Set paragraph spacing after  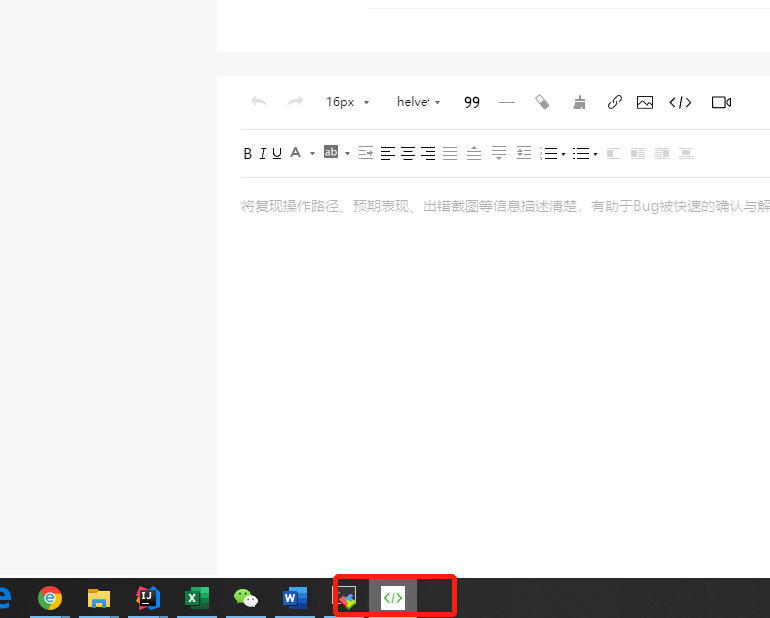pyautogui.click(x=499, y=153)
